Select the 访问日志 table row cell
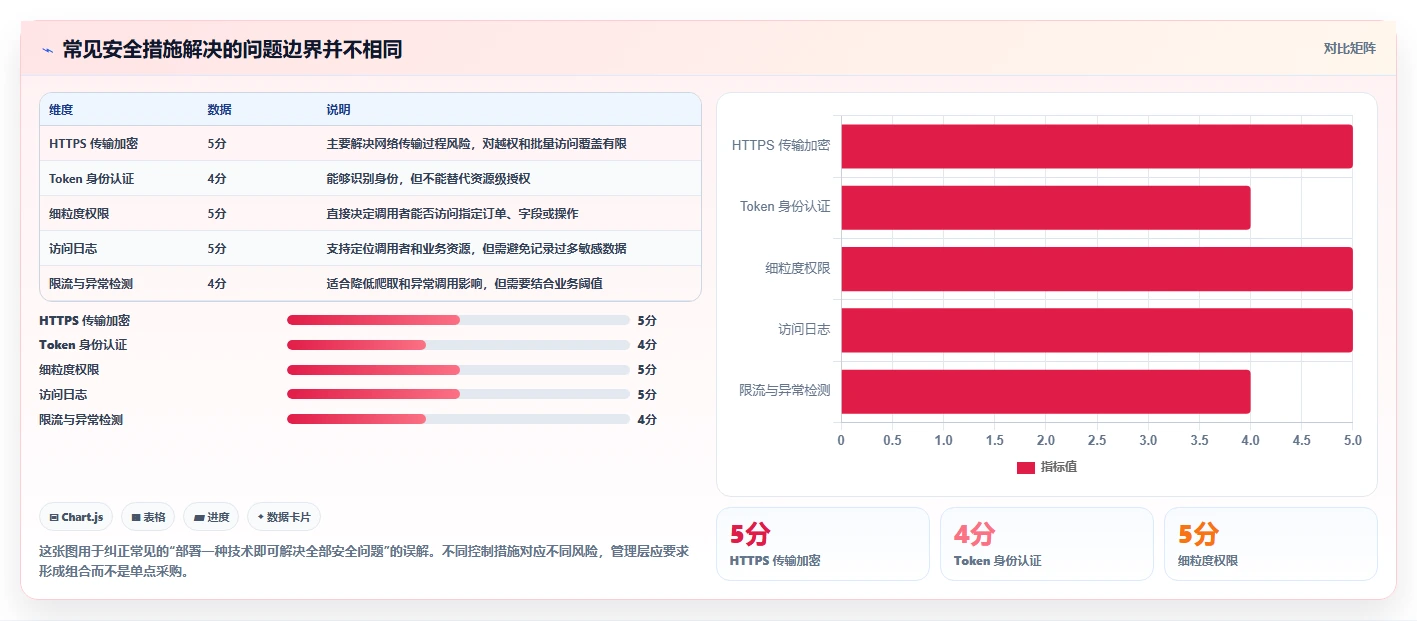Image resolution: width=1417 pixels, height=621 pixels. pos(73,249)
